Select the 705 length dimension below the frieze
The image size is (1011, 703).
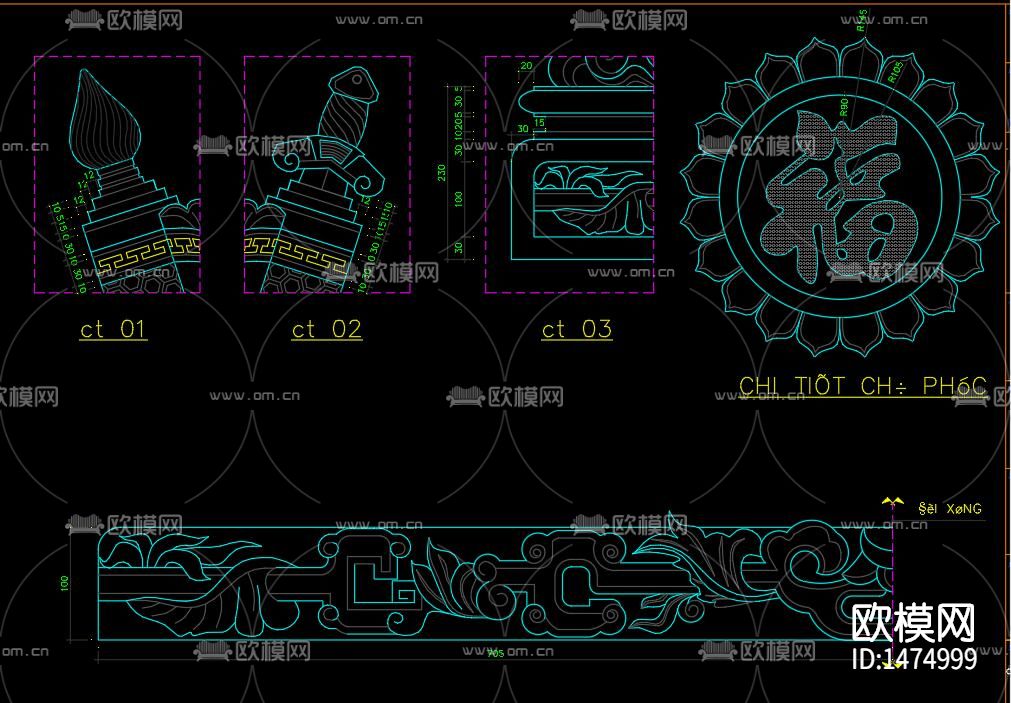(495, 653)
